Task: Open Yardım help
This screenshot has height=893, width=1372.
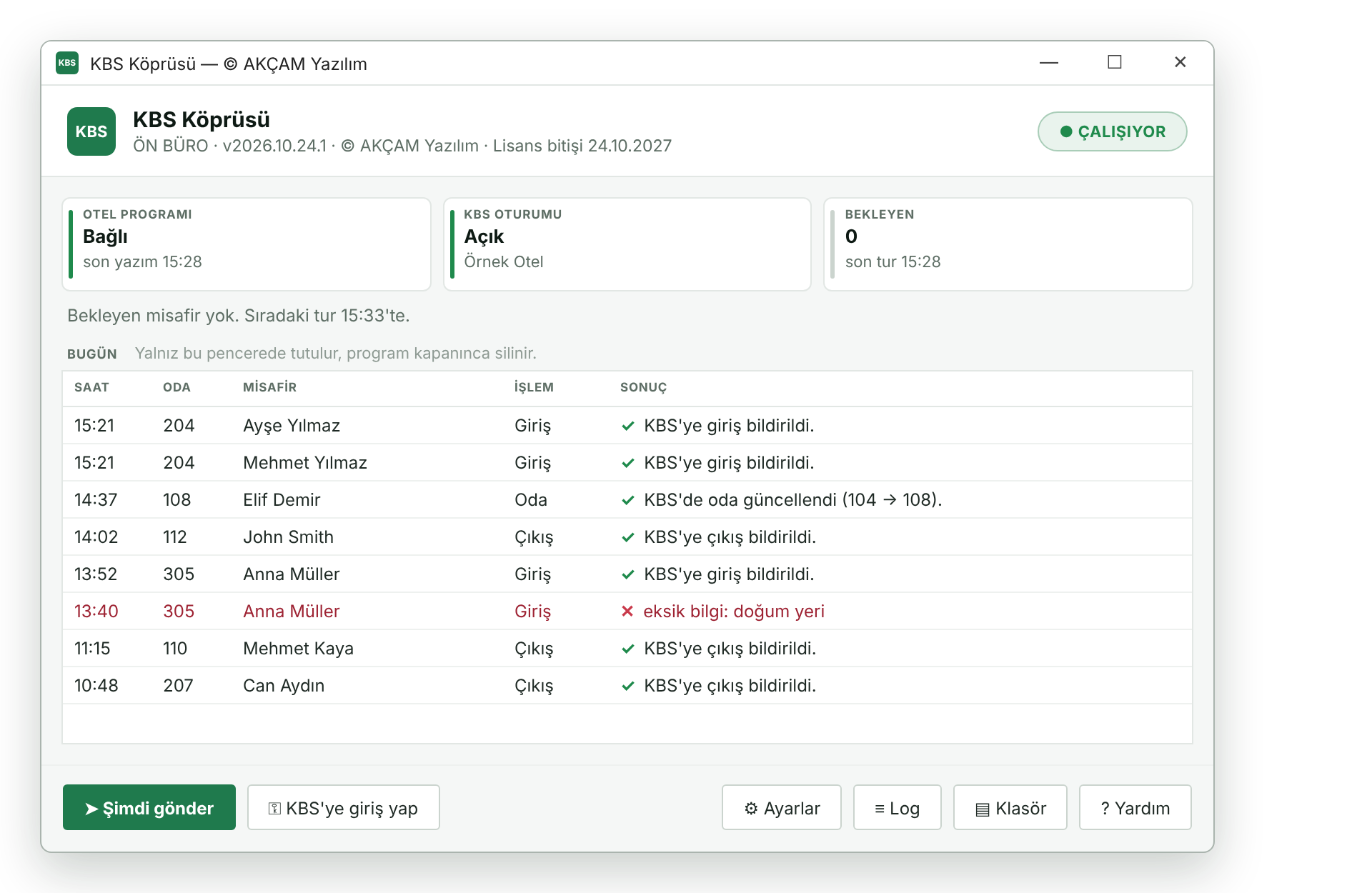Action: pos(1135,807)
